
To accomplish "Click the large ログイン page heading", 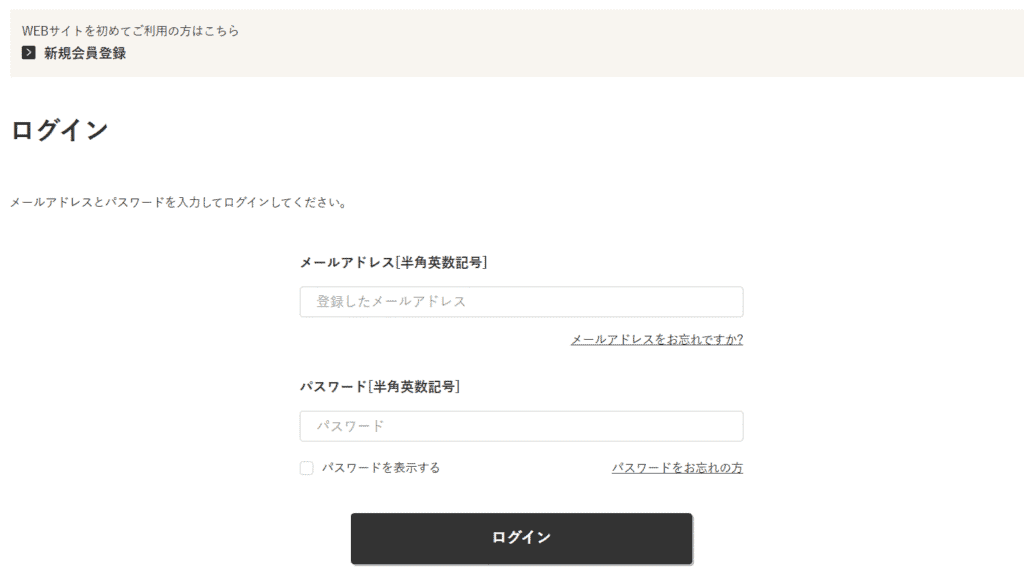I will tap(59, 130).
